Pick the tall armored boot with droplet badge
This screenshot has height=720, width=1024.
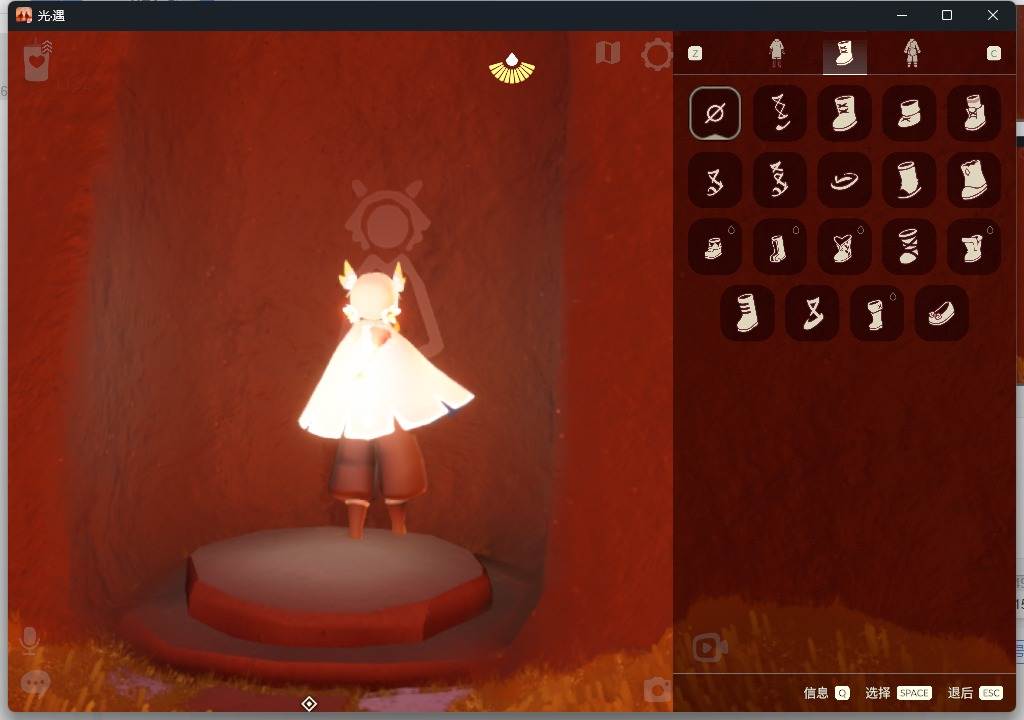(779, 246)
